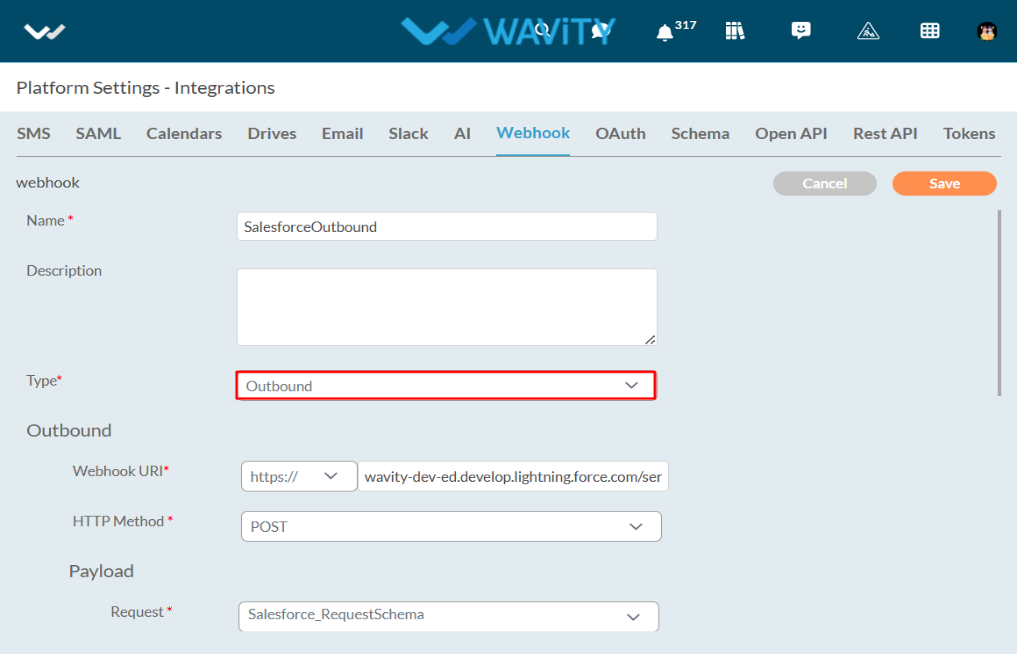The width and height of the screenshot is (1017, 654).
Task: Open the apps grid icon
Action: point(929,30)
